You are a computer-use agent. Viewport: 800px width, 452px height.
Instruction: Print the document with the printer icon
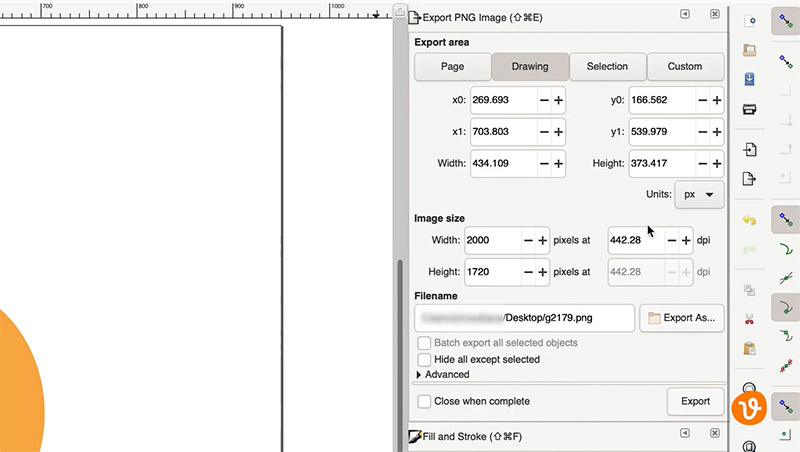click(x=749, y=109)
